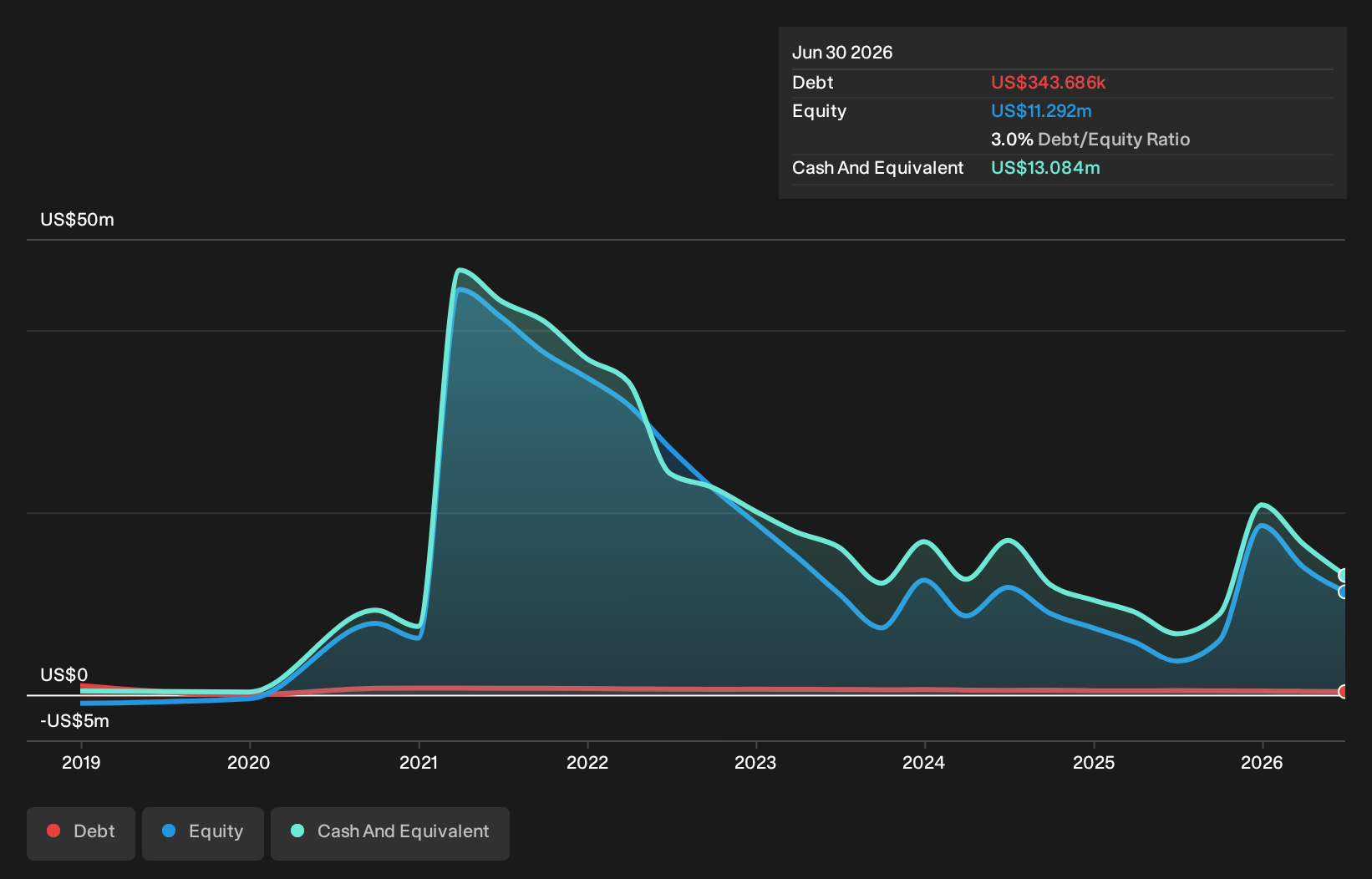This screenshot has height=879, width=1372.
Task: Click the US$13.084m cash value
Action: click(x=1045, y=168)
